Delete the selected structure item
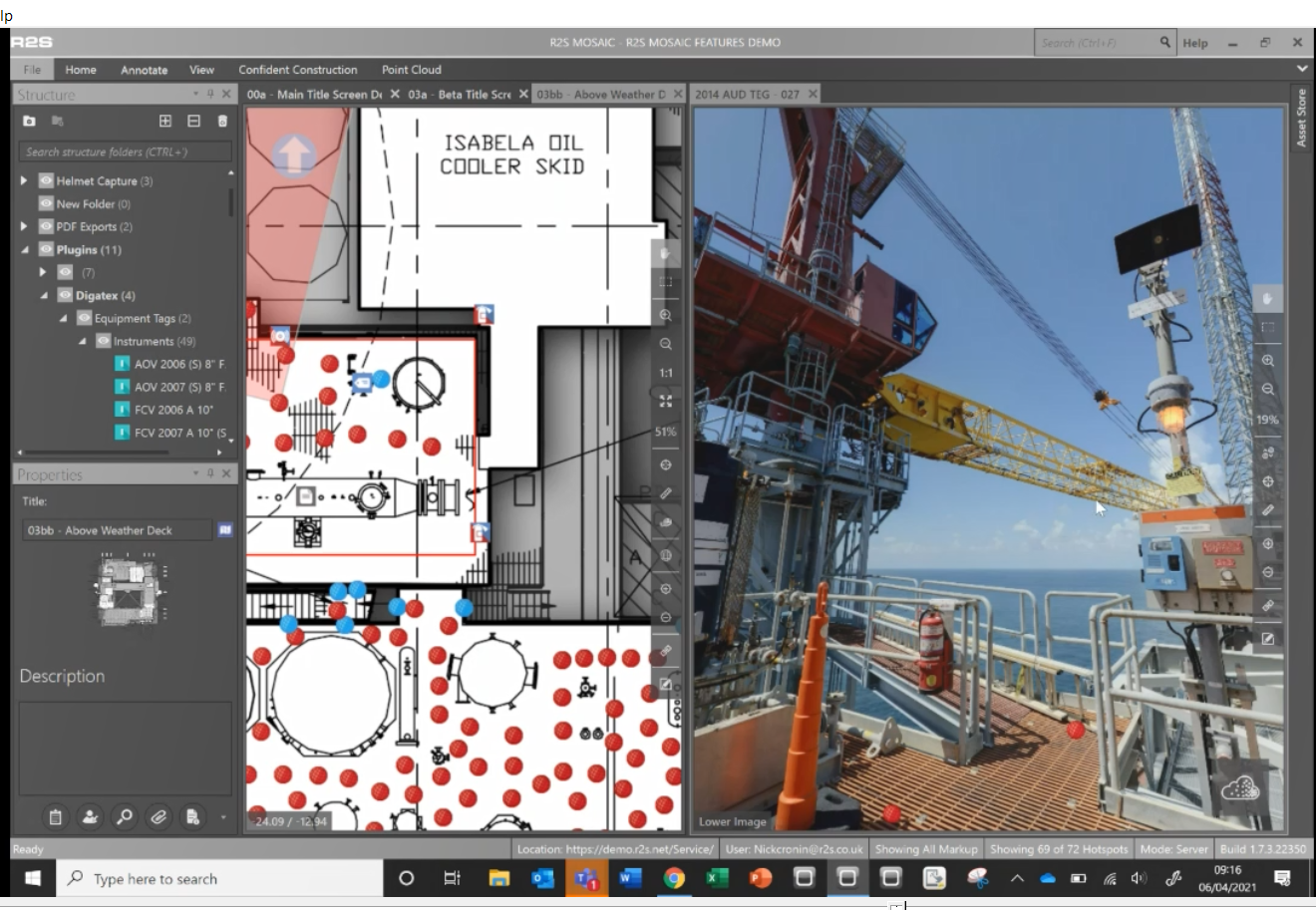The width and height of the screenshot is (1316, 910). tap(221, 121)
